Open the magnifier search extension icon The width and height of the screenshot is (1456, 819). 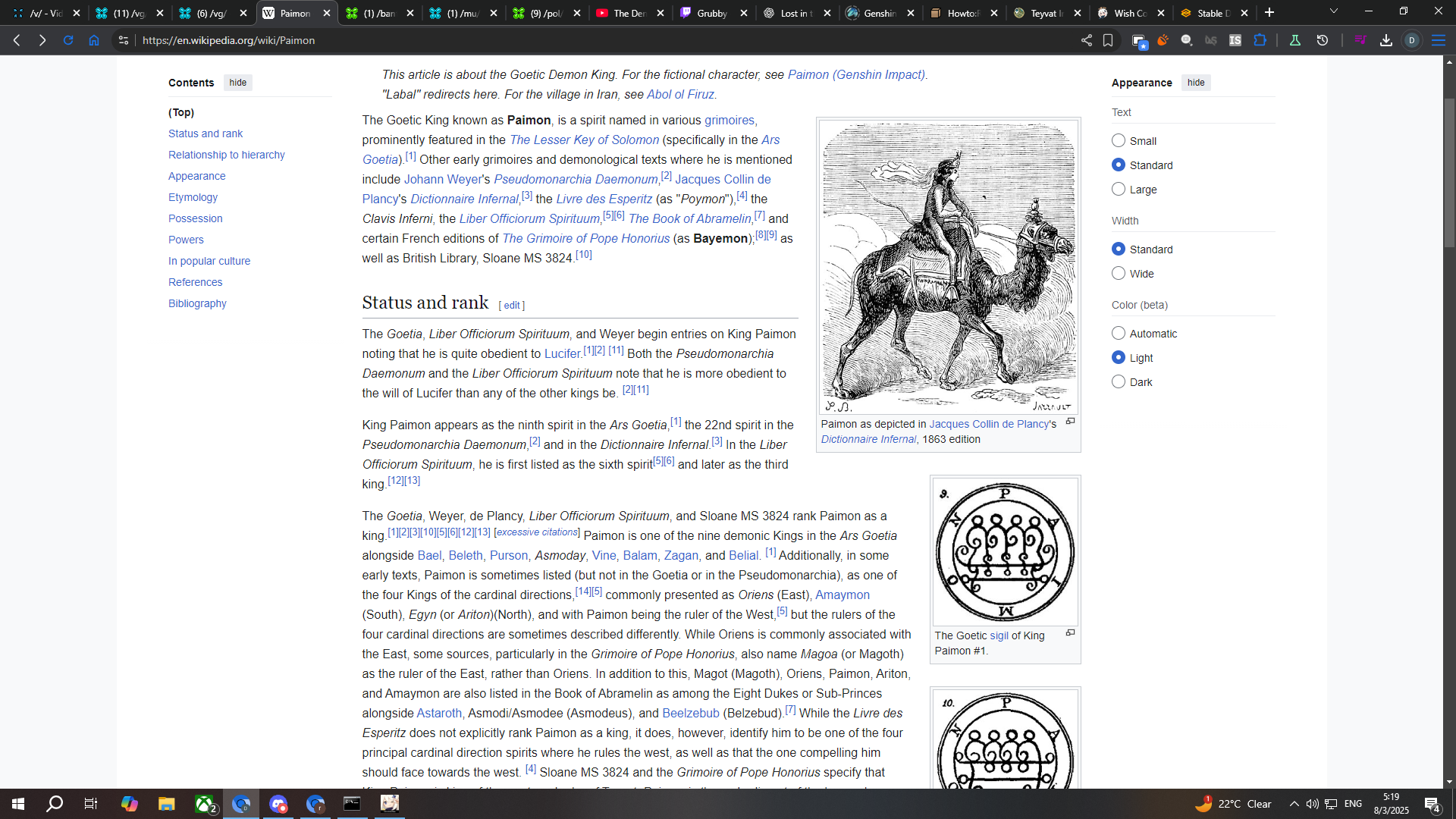point(1187,40)
